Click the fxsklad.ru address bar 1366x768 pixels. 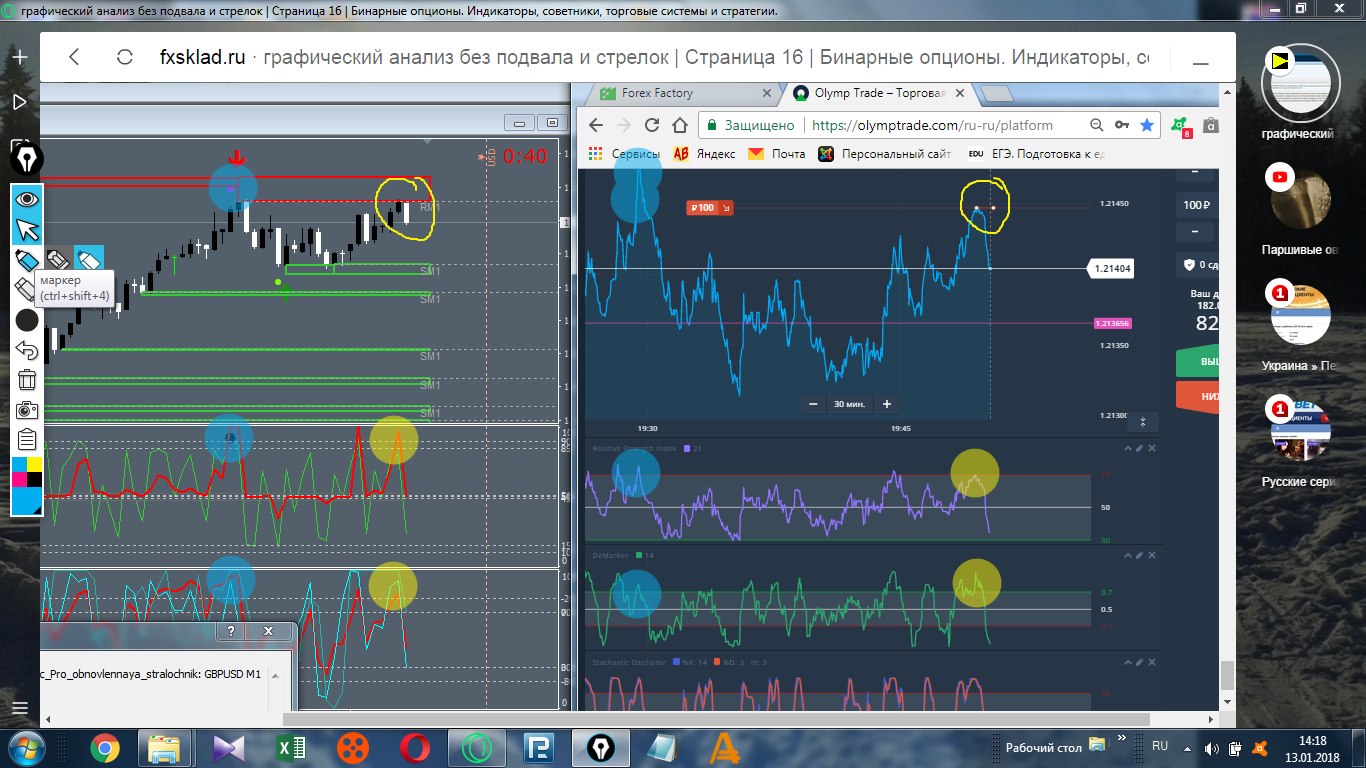[x=654, y=57]
